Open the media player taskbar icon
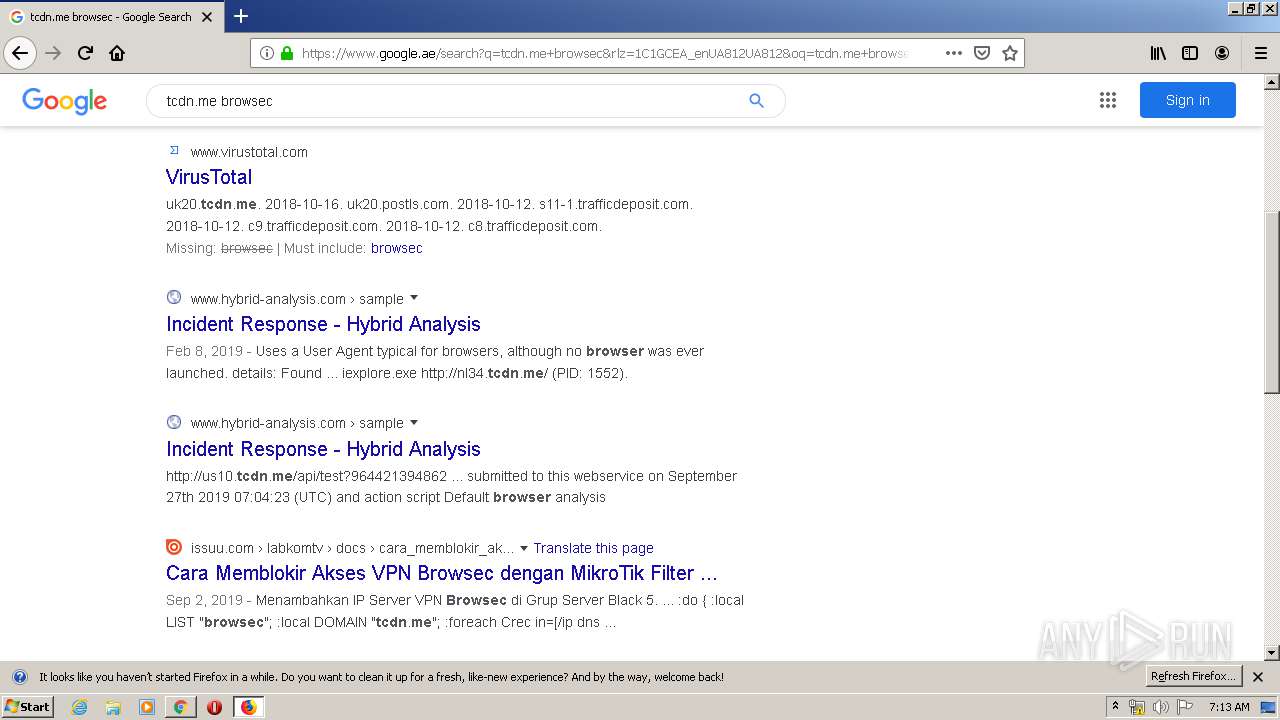Viewport: 1280px width, 720px height. 147,707
